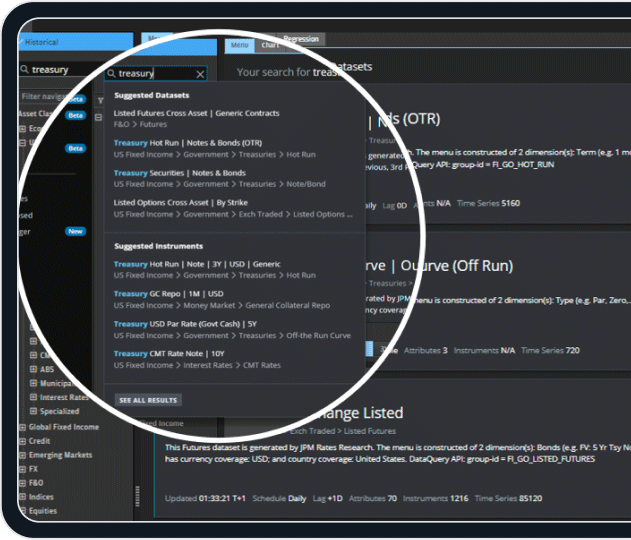631x540 pixels.
Task: Expand the Emerging Markets category
Action: tap(21, 455)
